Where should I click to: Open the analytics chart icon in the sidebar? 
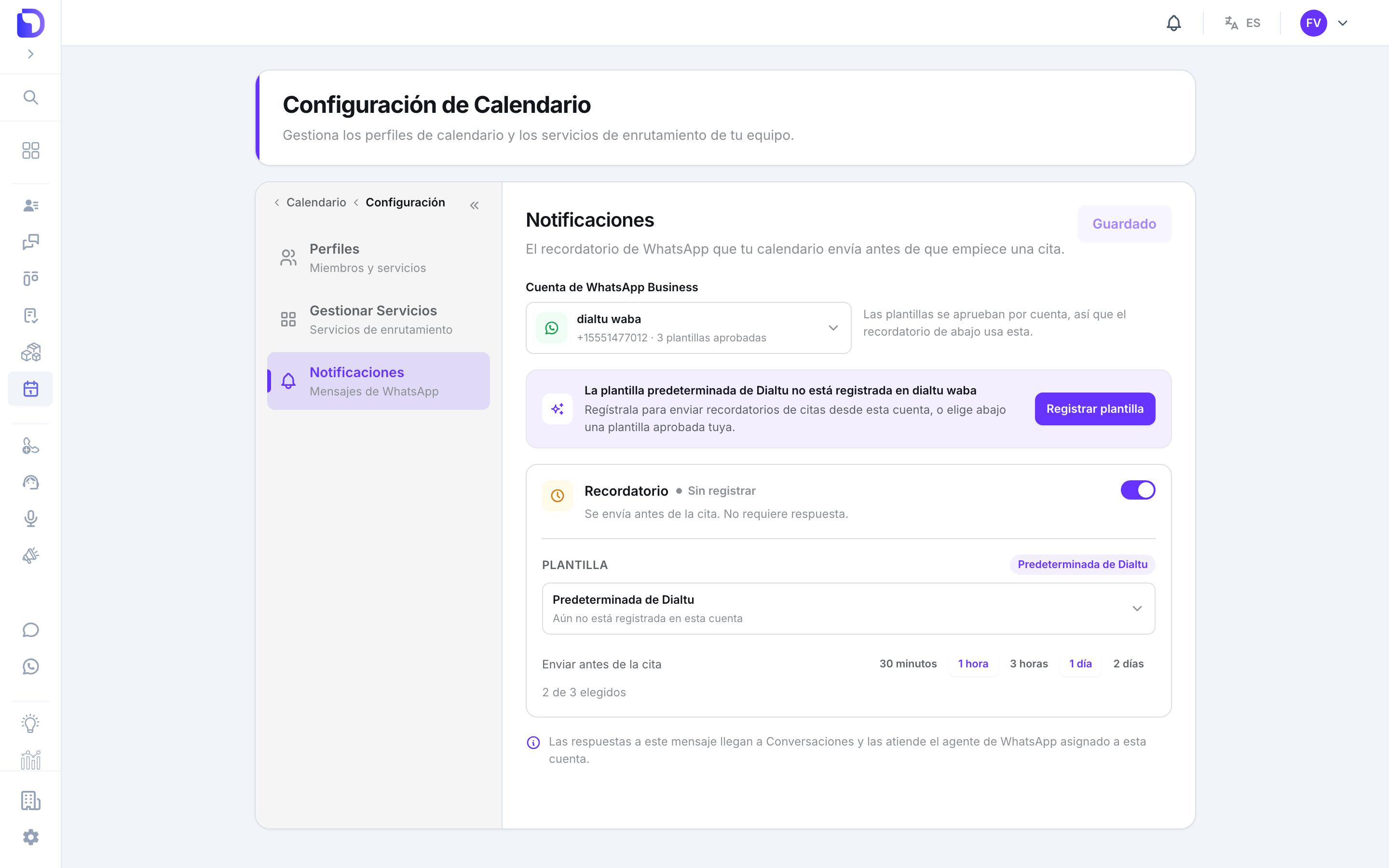pyautogui.click(x=30, y=760)
